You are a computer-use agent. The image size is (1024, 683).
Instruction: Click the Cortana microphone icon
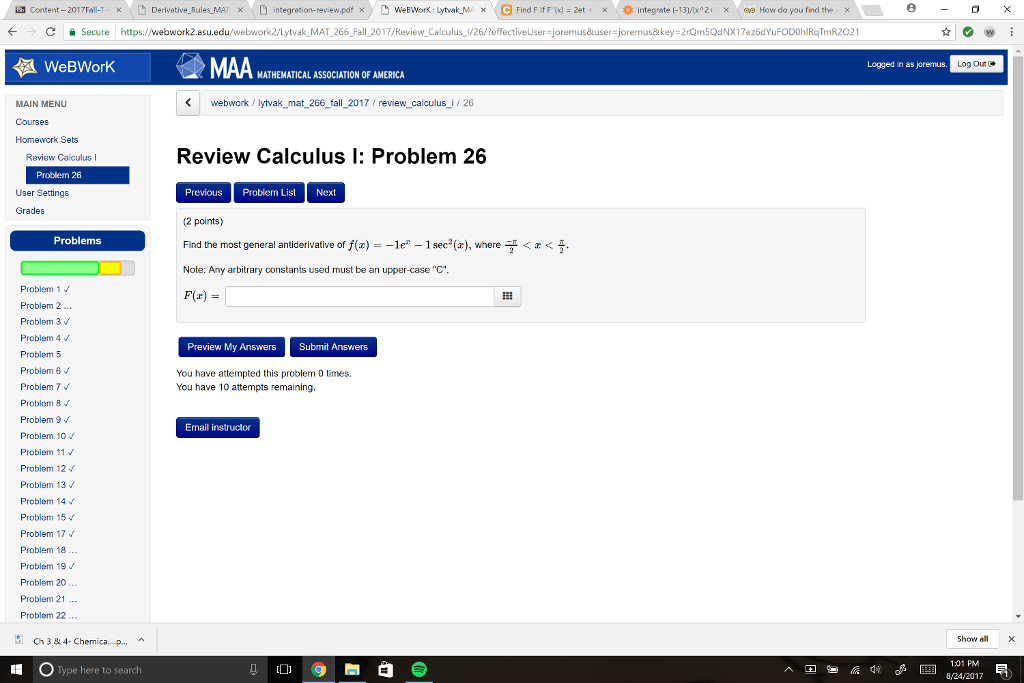253,669
